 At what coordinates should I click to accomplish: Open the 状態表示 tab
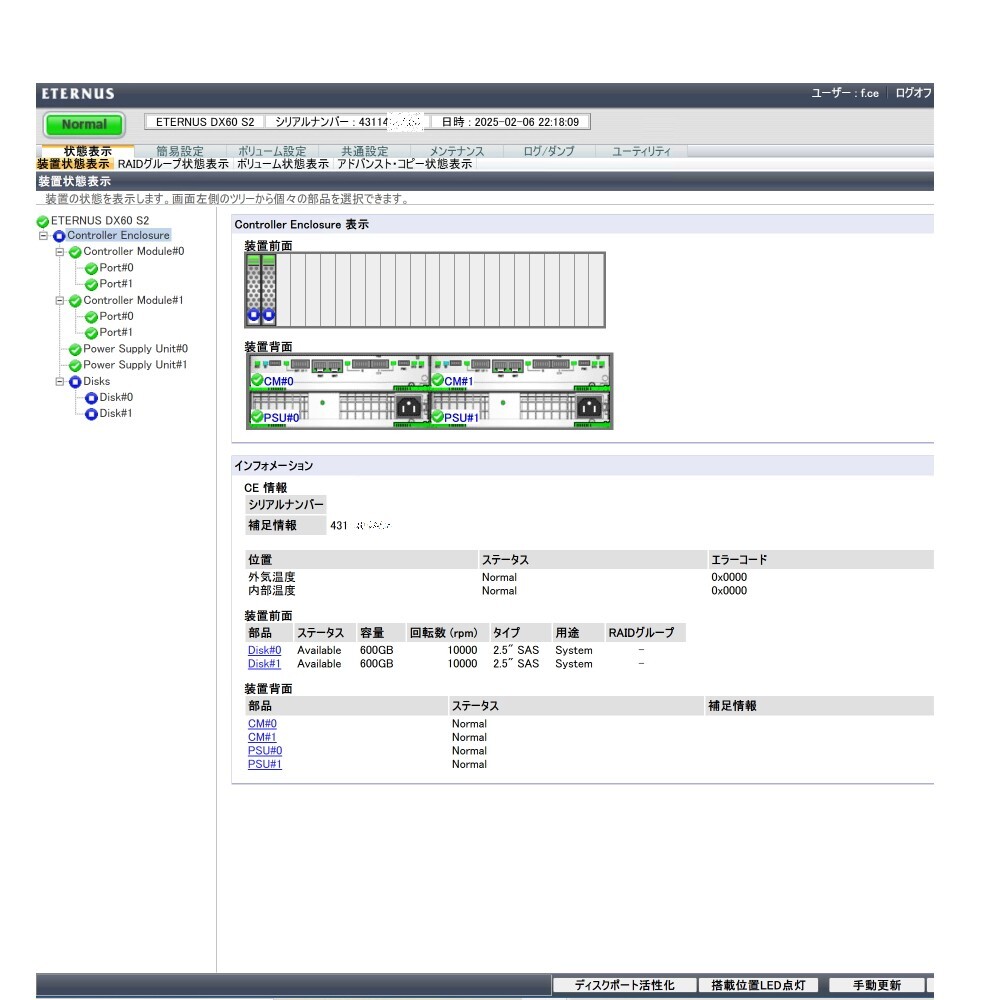(x=87, y=151)
